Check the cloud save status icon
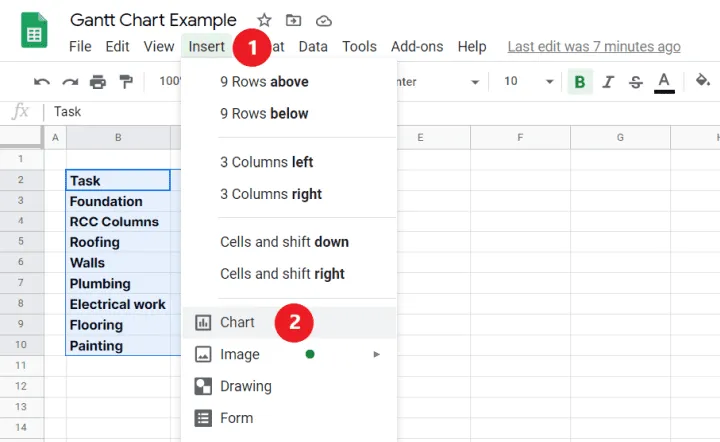This screenshot has height=442, width=720. click(x=324, y=21)
